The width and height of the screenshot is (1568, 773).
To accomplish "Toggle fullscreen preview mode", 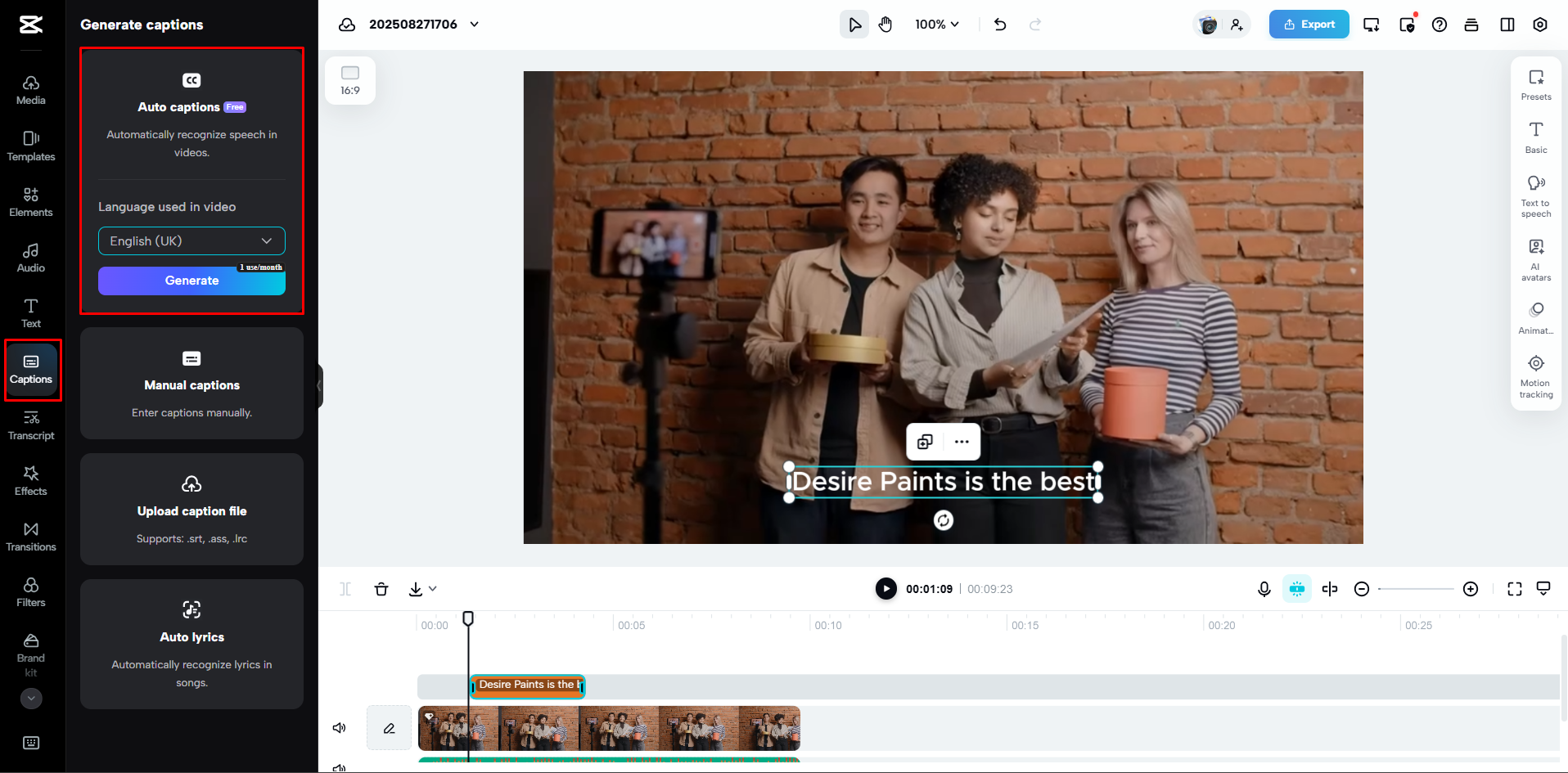I will click(1514, 588).
